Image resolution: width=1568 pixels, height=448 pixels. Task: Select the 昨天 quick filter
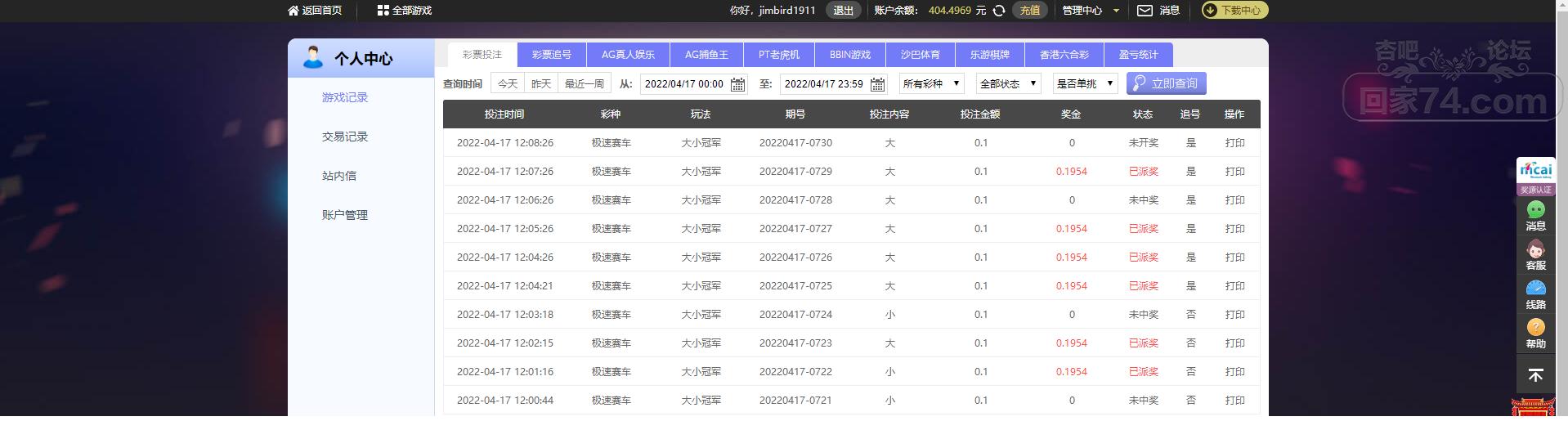pos(541,83)
